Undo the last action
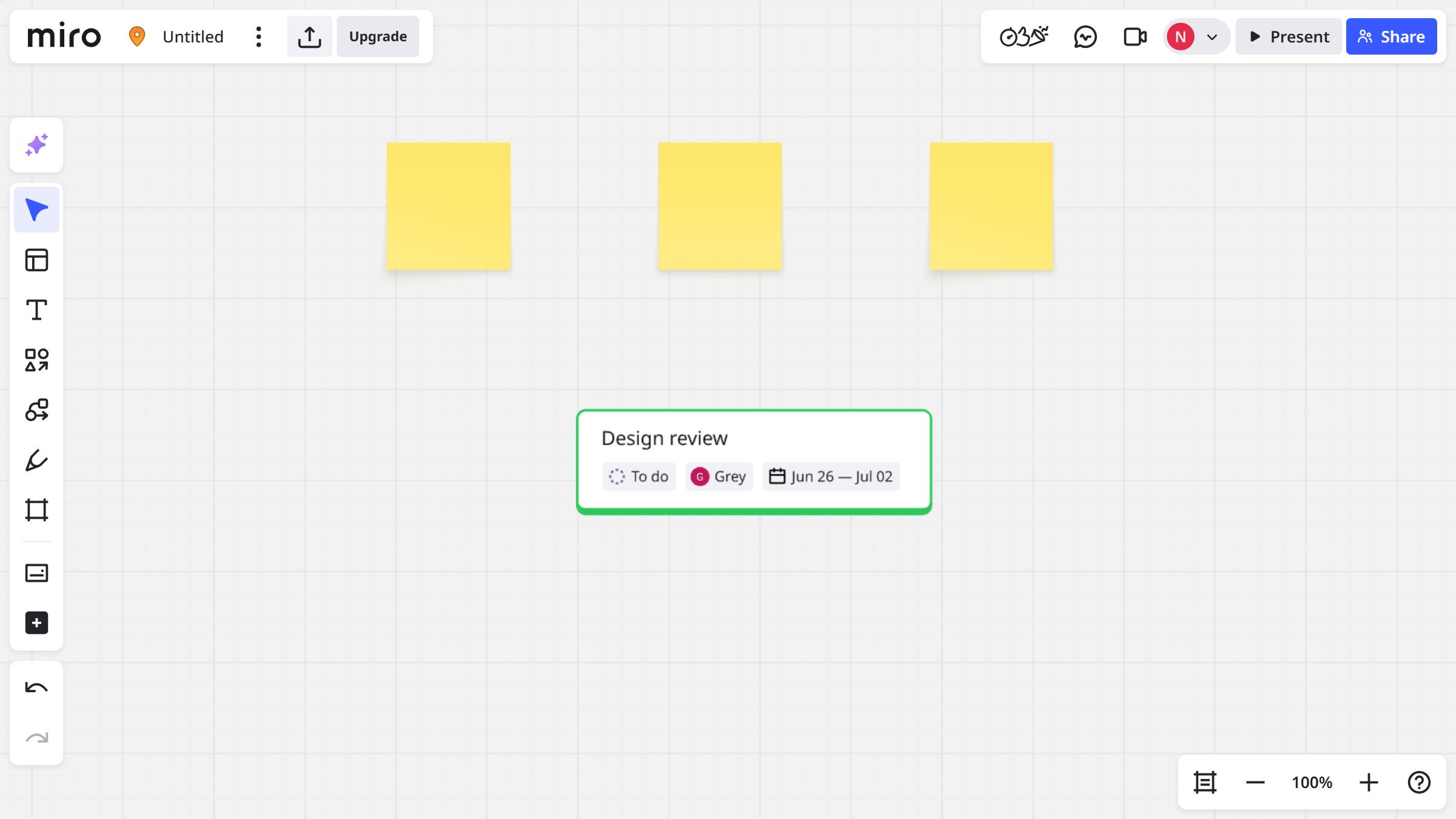1456x819 pixels. tap(36, 687)
